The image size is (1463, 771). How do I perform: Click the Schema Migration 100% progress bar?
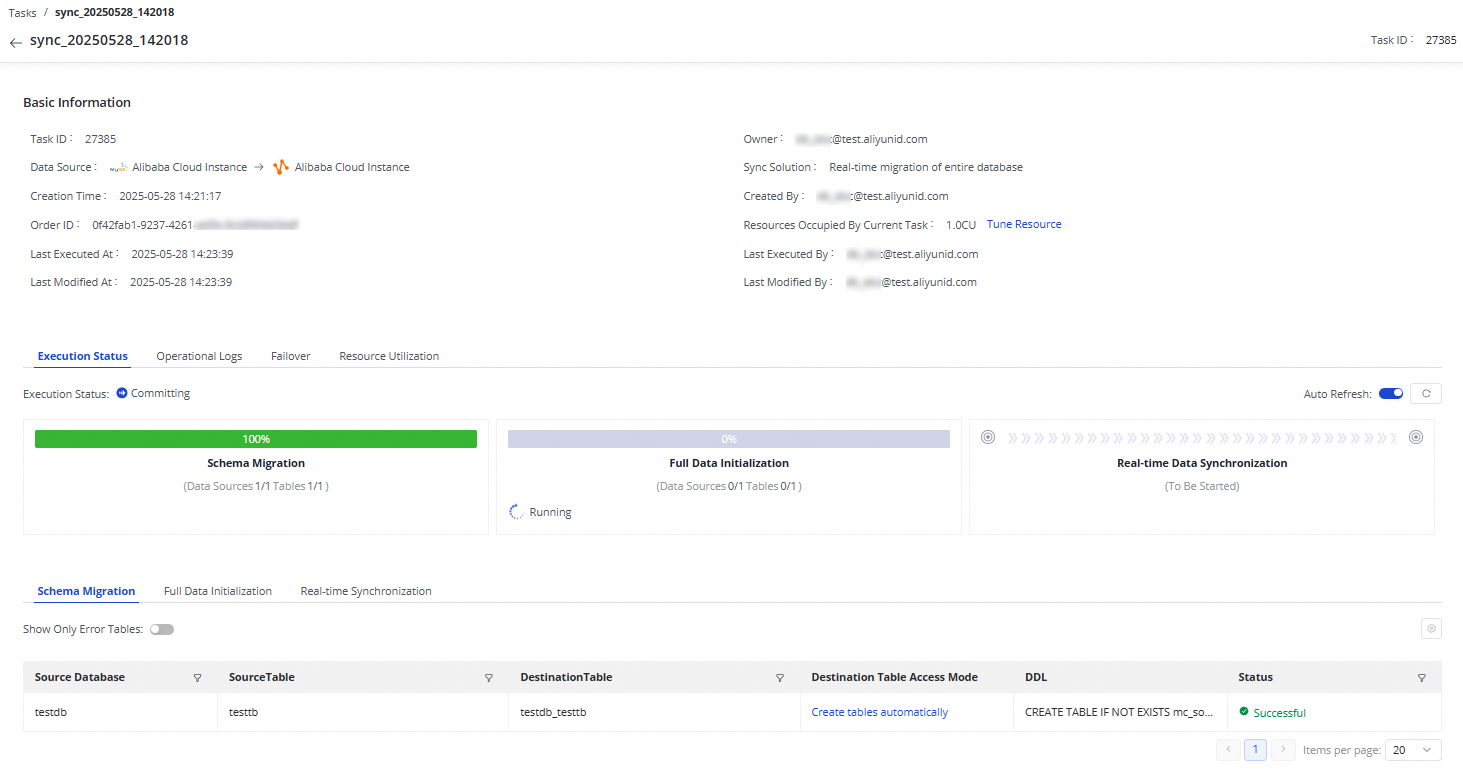click(256, 439)
